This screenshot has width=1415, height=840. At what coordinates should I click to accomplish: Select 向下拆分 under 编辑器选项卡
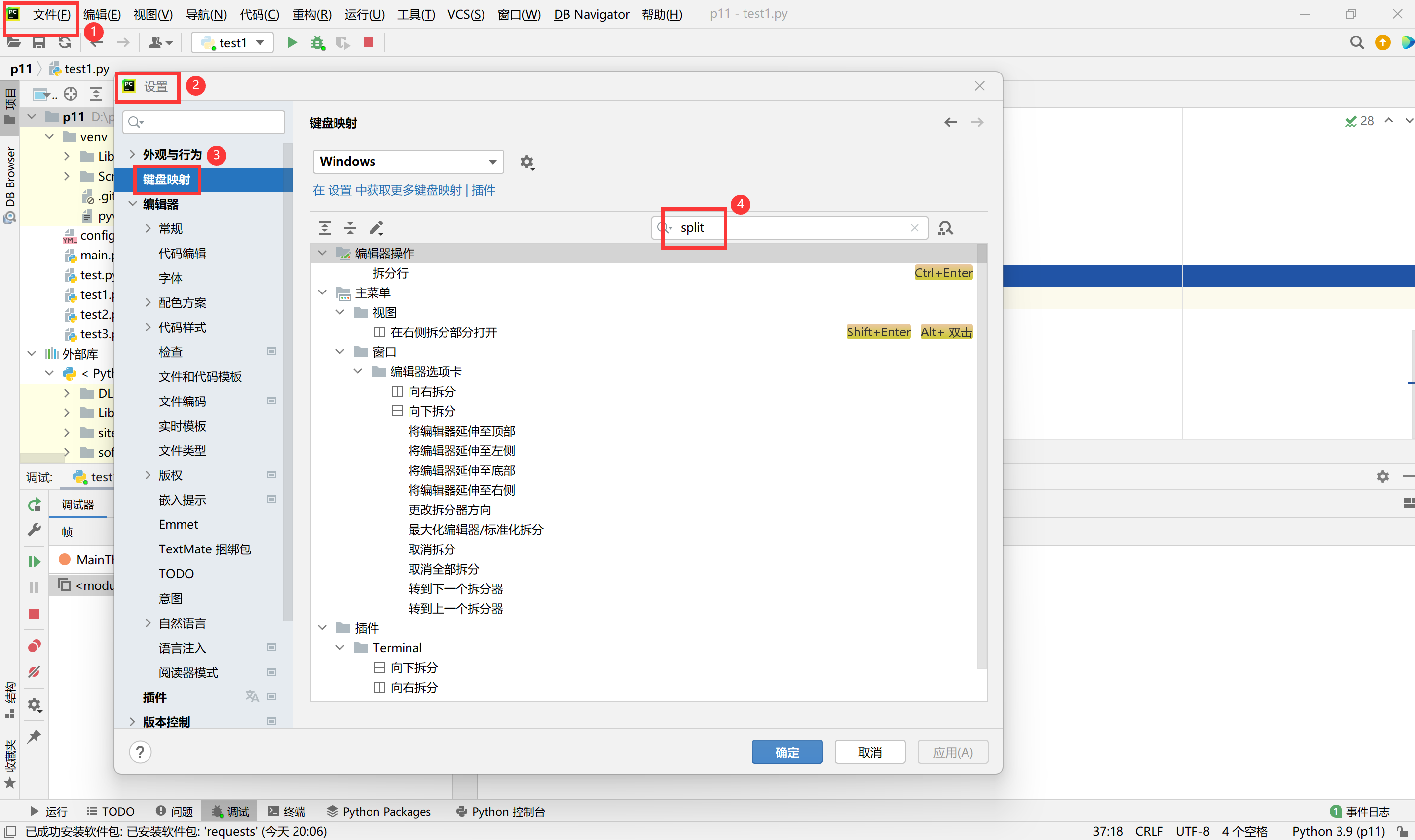pos(431,411)
